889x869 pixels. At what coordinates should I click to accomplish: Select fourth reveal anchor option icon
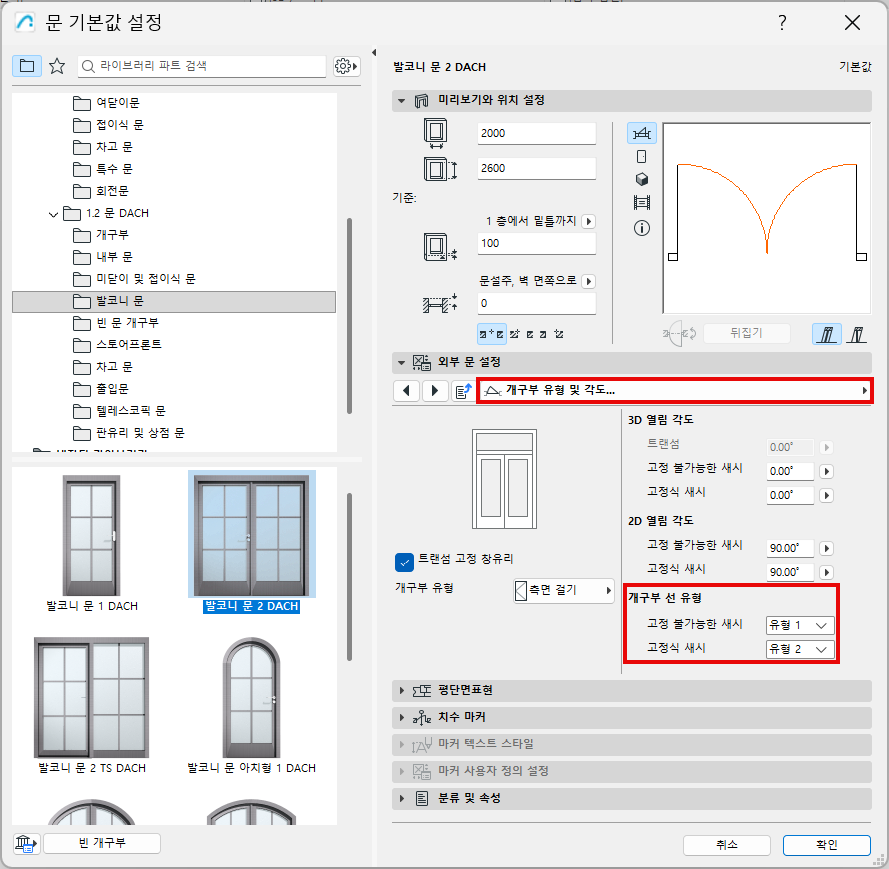[x=543, y=334]
